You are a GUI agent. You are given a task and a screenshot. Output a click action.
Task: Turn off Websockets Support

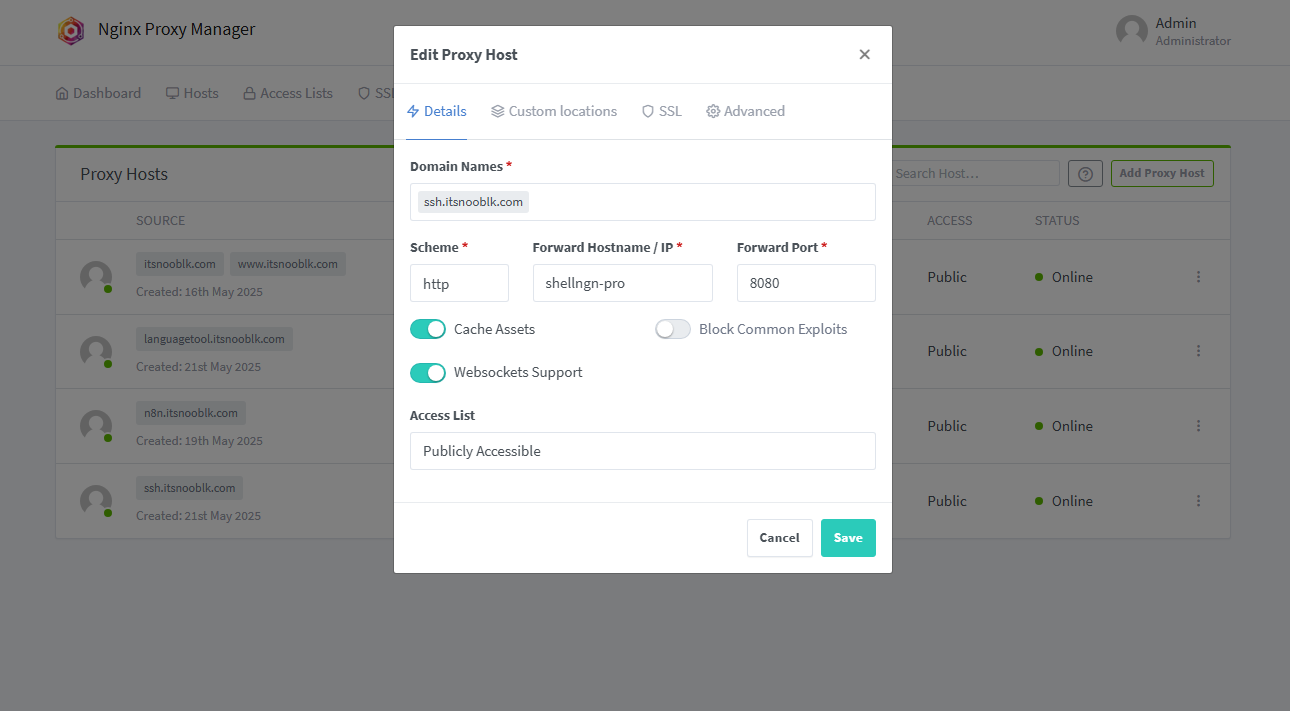point(428,372)
